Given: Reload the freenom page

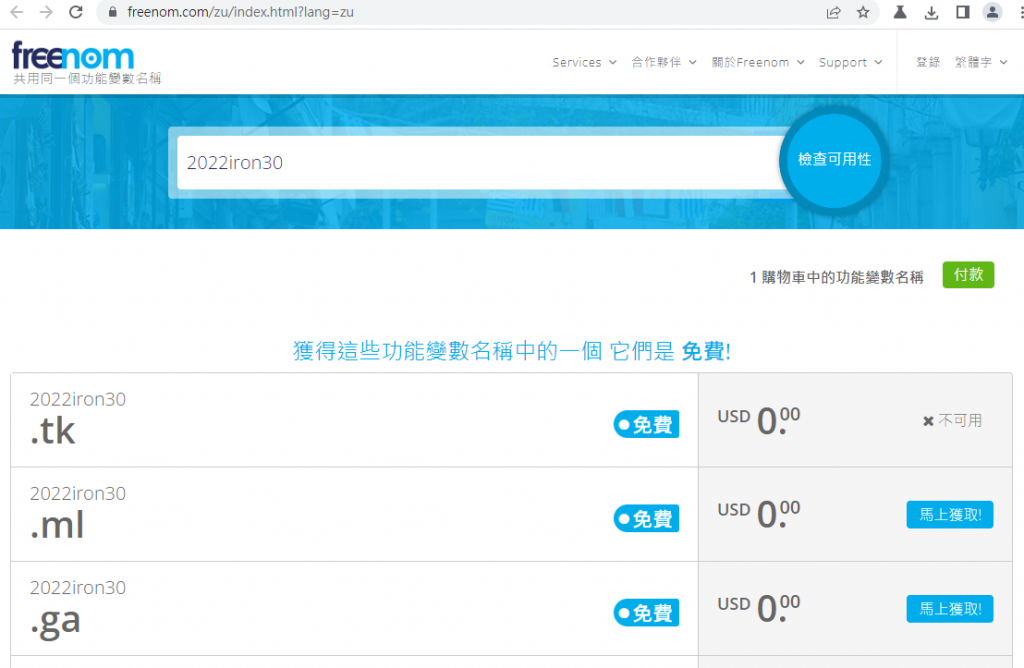Looking at the screenshot, I should click(76, 12).
